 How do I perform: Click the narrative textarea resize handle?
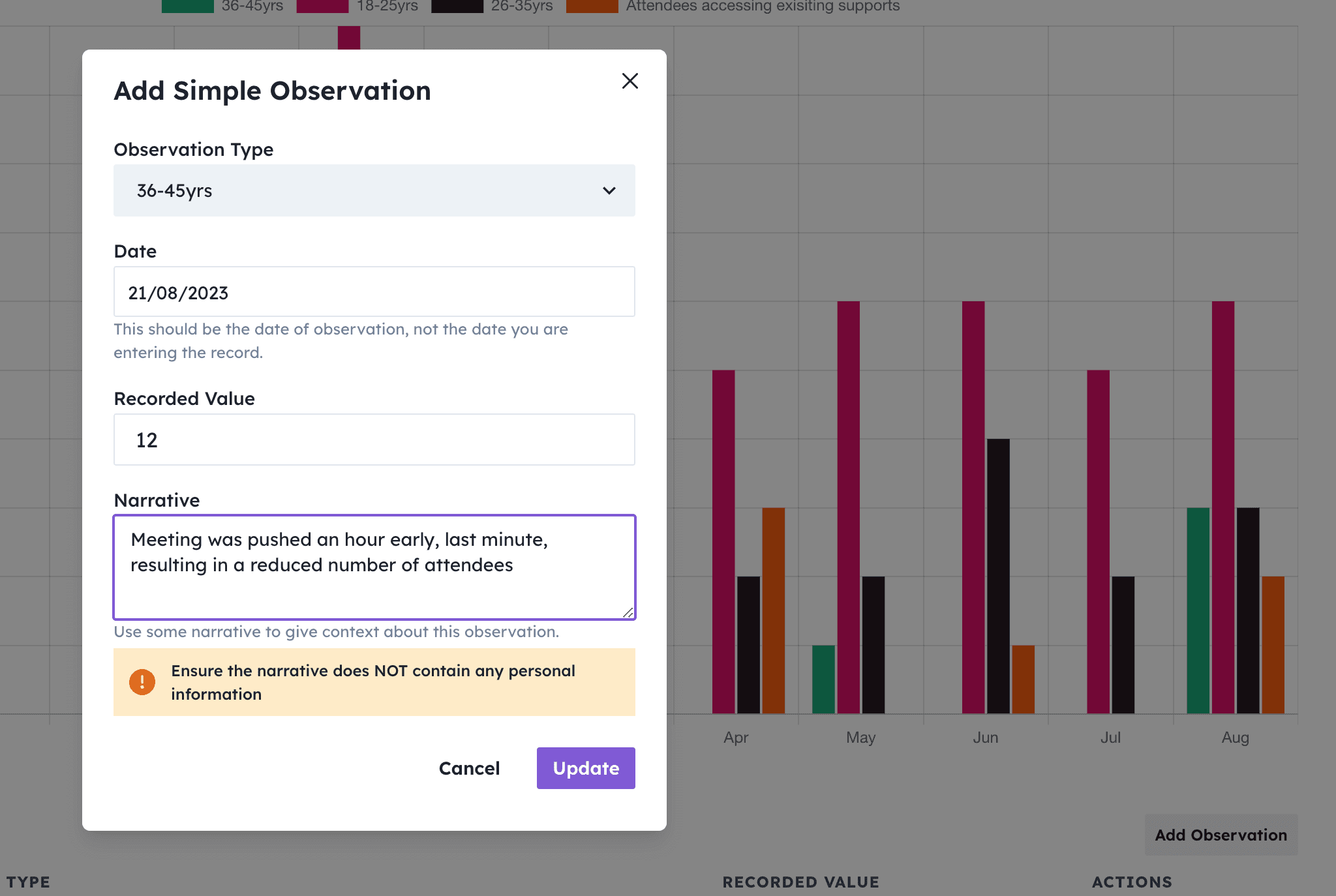628,612
